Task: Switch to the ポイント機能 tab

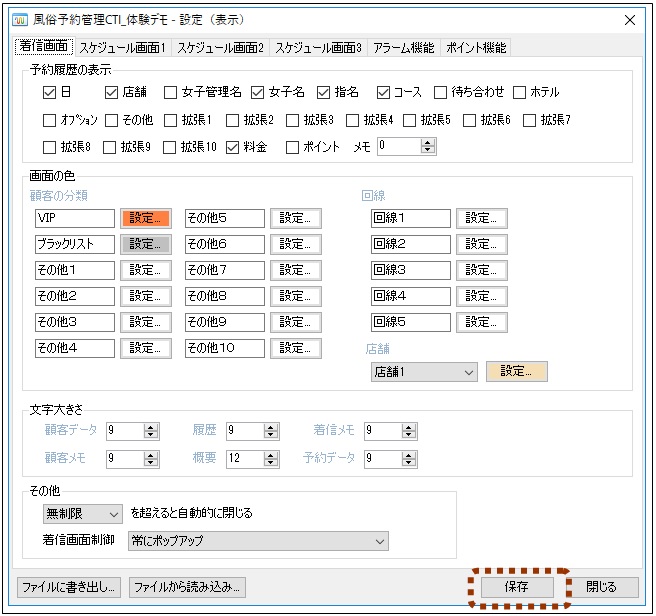Action: [476, 47]
